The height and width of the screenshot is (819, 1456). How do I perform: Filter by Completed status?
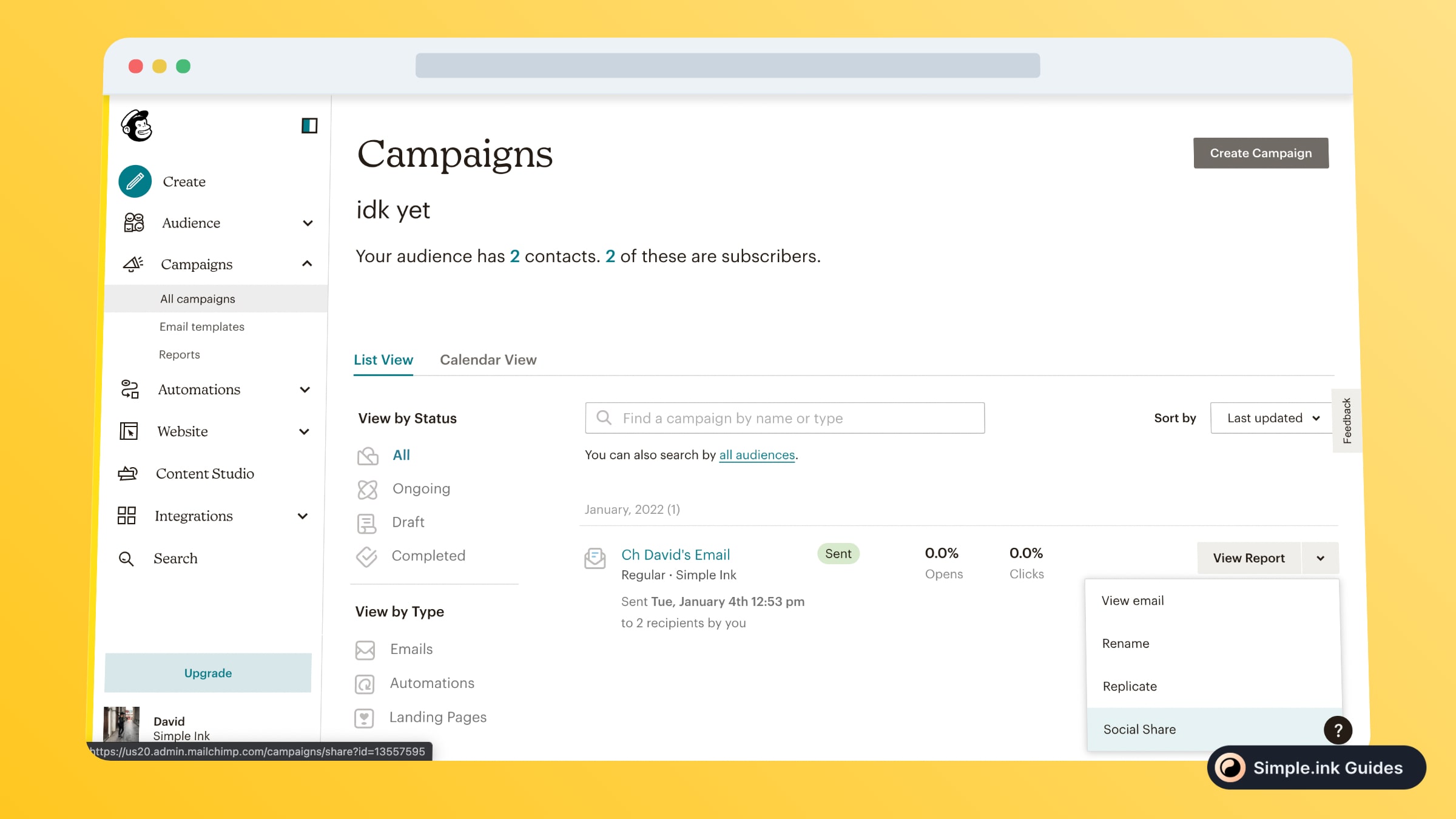point(428,556)
